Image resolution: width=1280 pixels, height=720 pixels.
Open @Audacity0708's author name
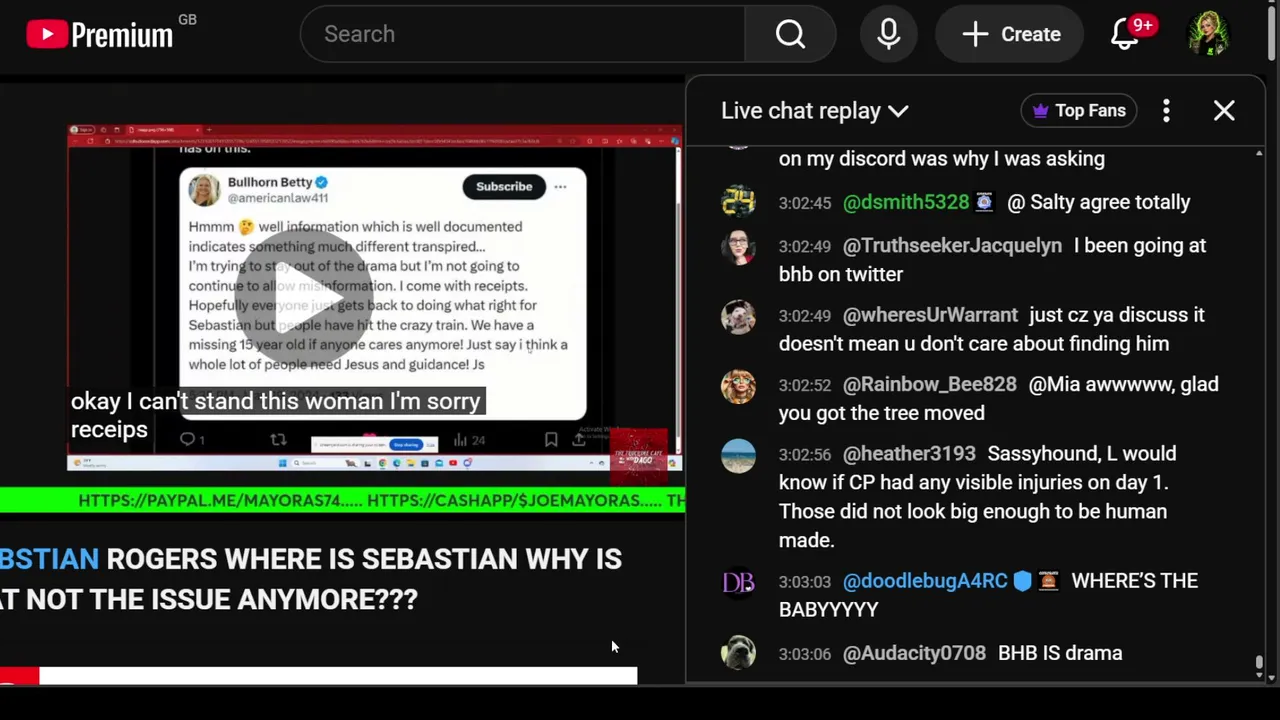coord(914,653)
